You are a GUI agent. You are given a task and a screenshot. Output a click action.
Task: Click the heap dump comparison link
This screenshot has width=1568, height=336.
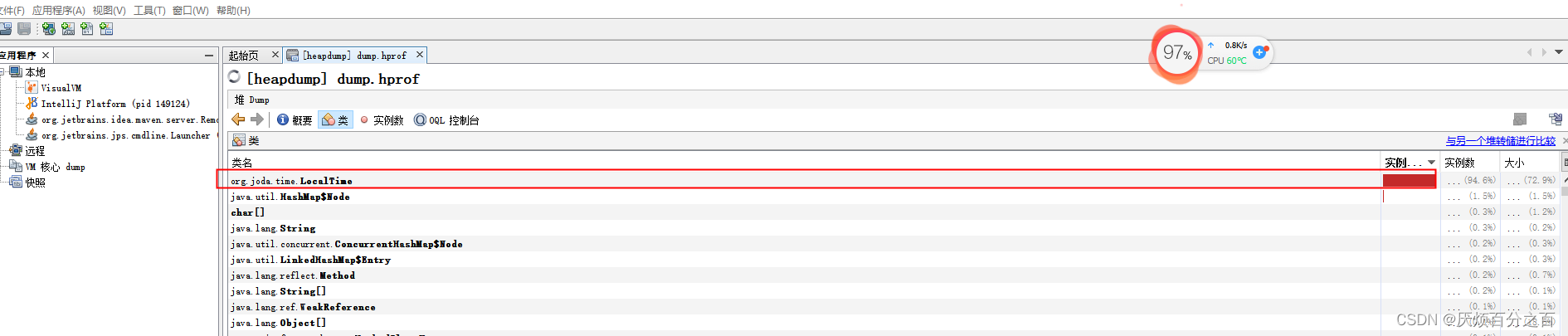pos(1500,141)
